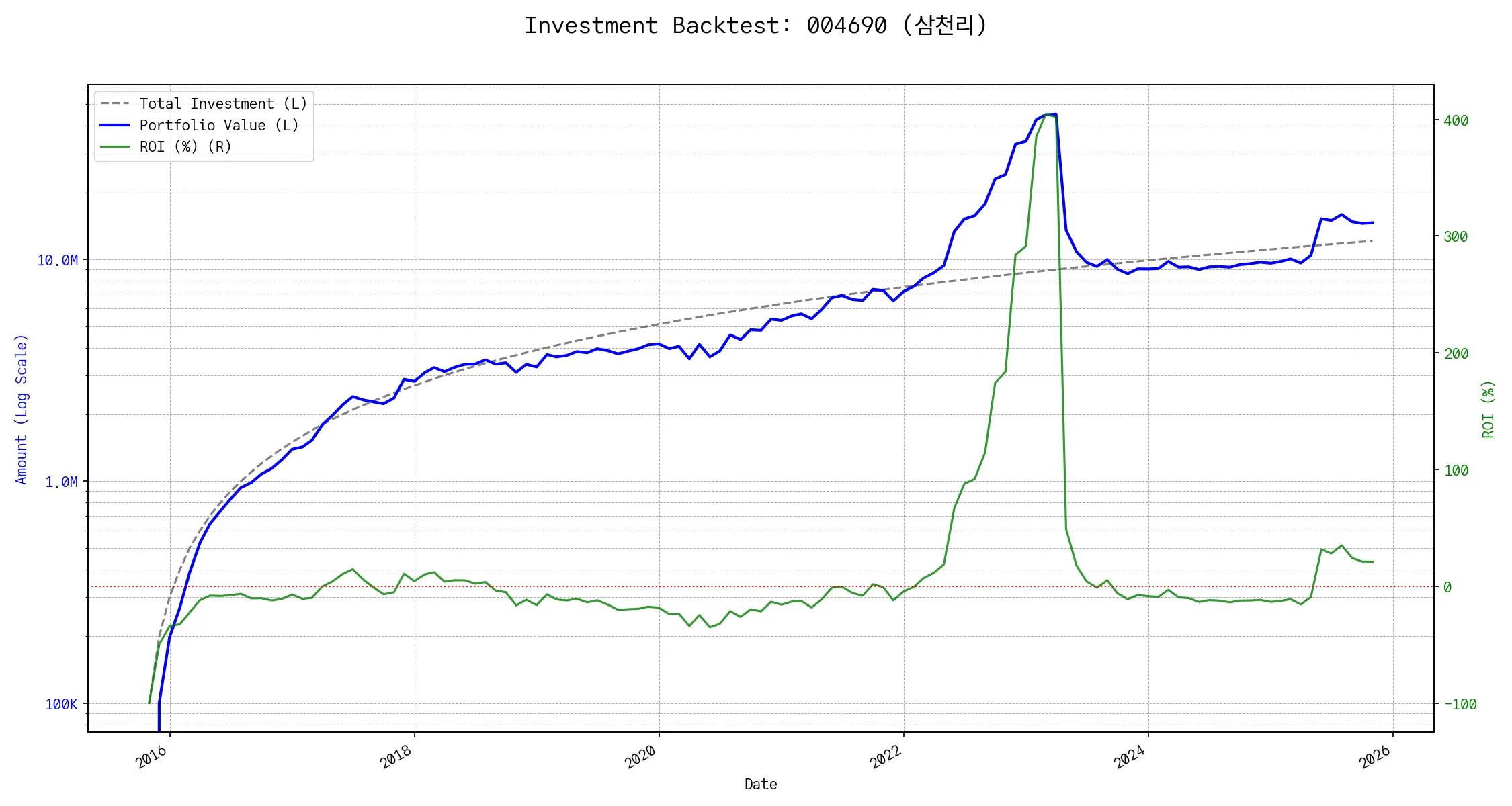Viewport: 1512px width, 806px height.
Task: Click the Amount (Log Scale) axis title
Action: pyautogui.click(x=22, y=409)
